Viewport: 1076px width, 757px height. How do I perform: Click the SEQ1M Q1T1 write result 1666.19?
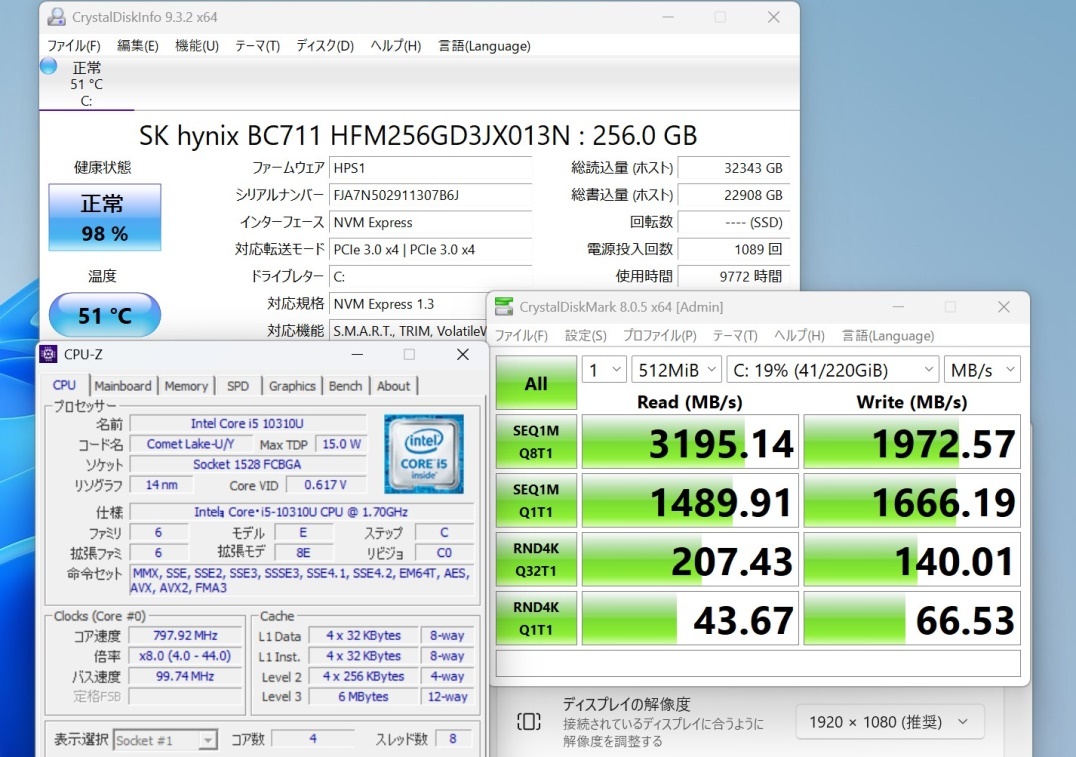pyautogui.click(x=912, y=501)
